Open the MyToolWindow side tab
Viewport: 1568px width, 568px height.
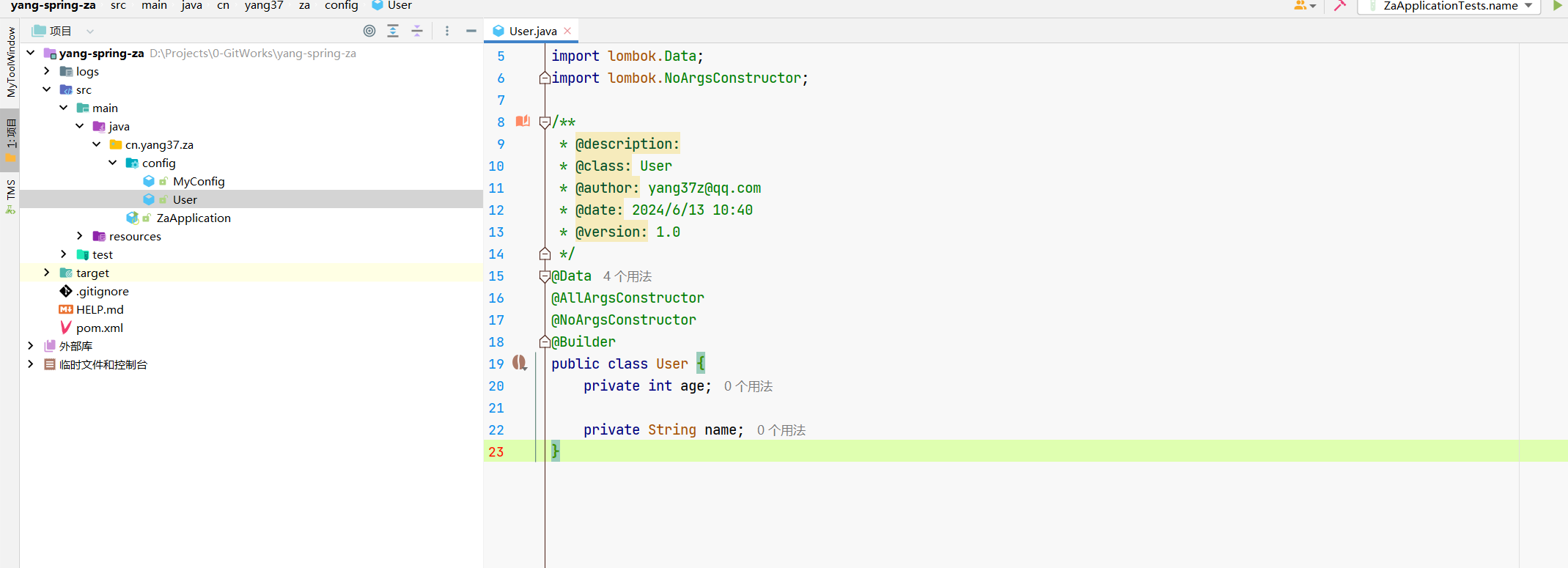(x=10, y=62)
